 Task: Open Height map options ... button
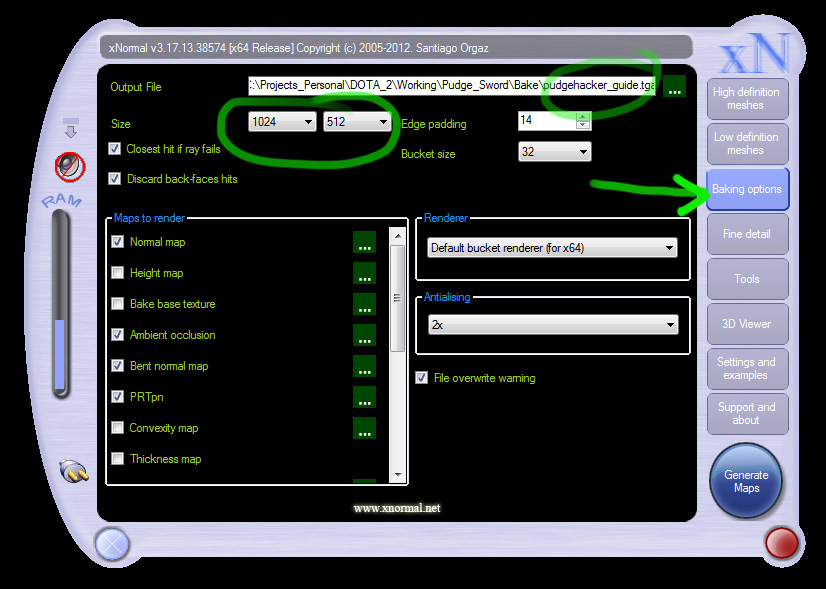pyautogui.click(x=364, y=273)
